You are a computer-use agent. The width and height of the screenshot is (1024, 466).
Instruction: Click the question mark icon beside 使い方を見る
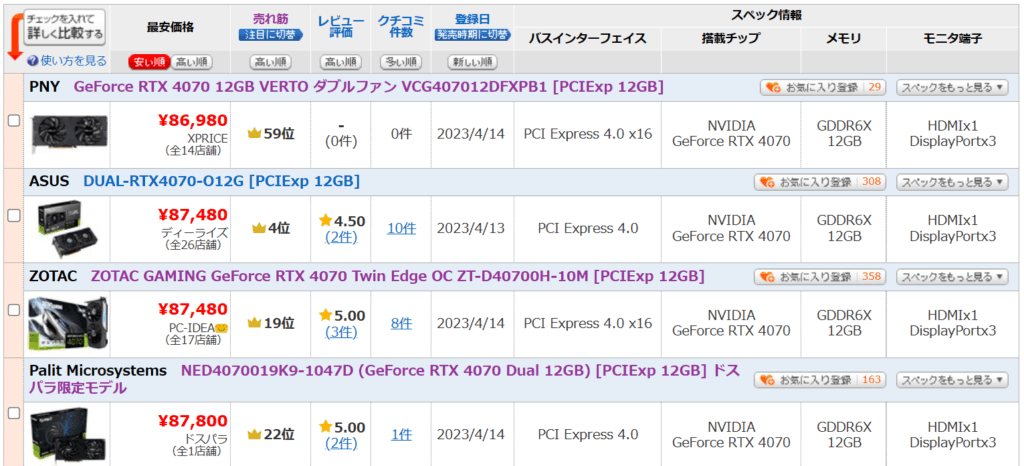33,61
